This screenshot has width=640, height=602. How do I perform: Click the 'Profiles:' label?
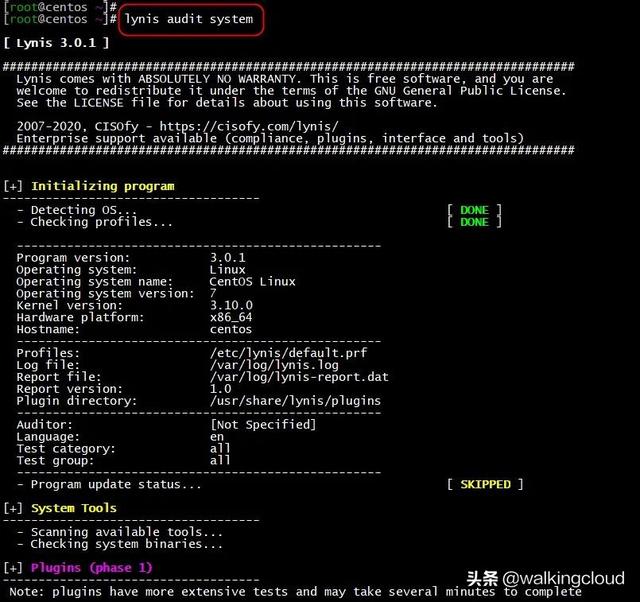click(x=48, y=353)
